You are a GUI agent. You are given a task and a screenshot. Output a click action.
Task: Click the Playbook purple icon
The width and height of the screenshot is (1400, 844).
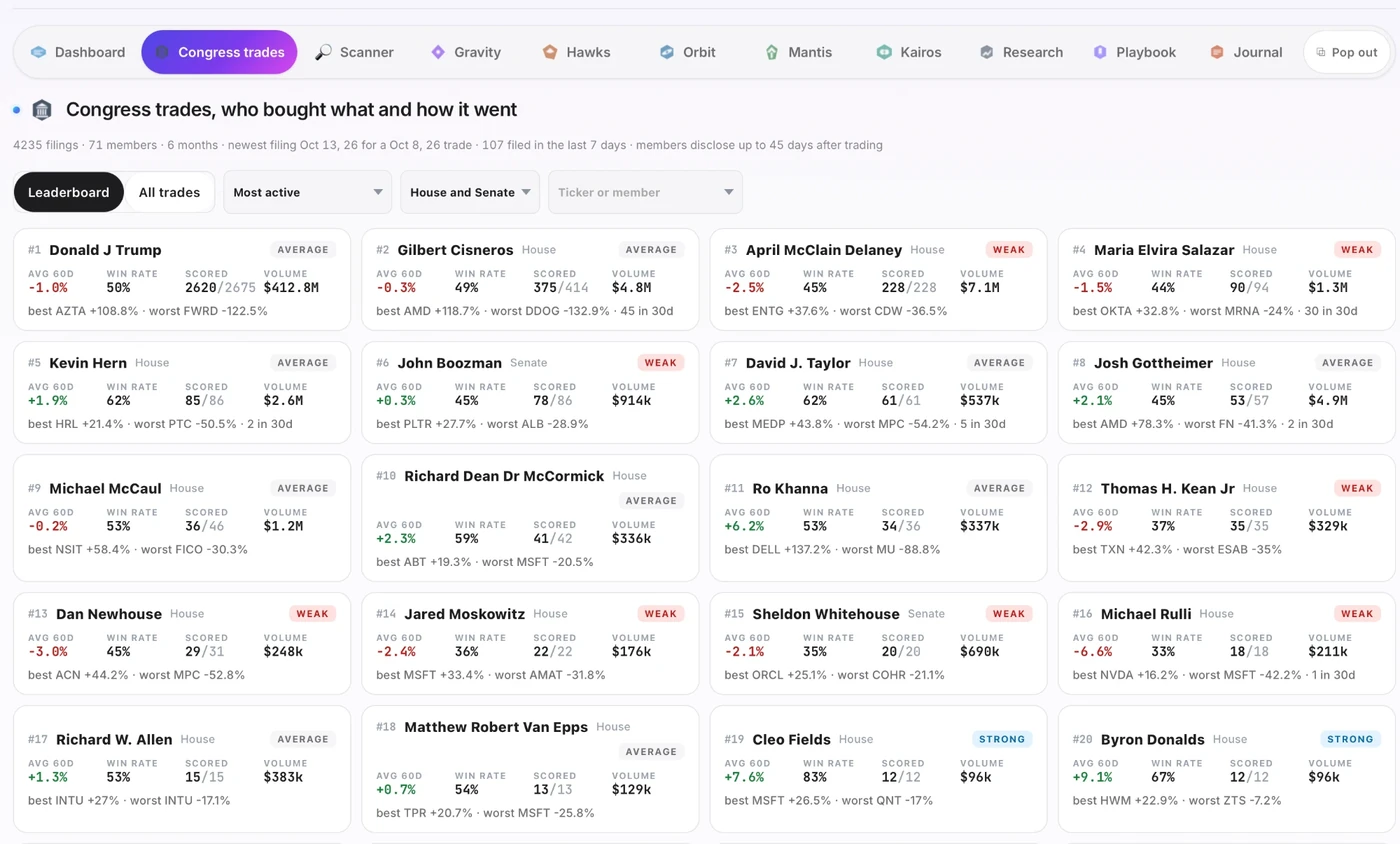[1100, 52]
